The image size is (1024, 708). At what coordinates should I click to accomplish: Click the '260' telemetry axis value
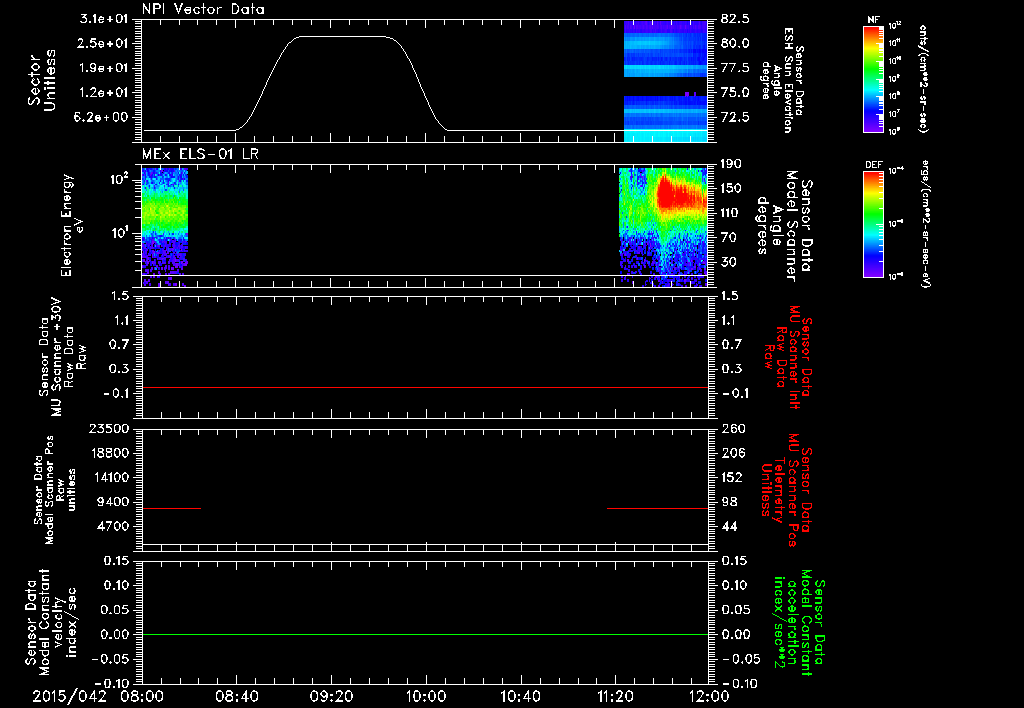pyautogui.click(x=733, y=428)
